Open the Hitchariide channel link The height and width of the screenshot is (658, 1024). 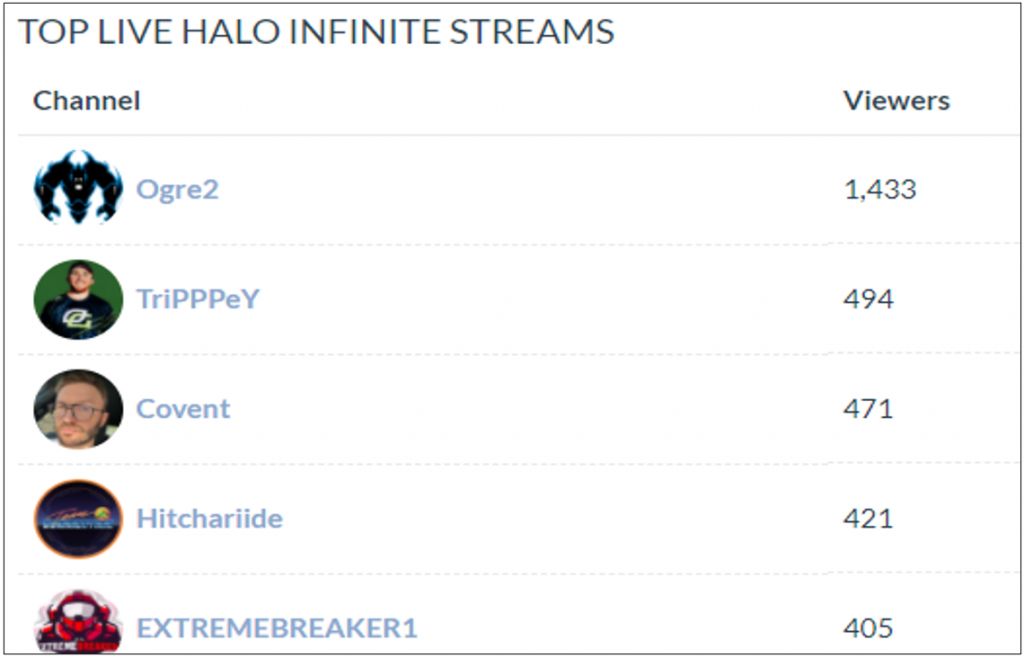[209, 518]
